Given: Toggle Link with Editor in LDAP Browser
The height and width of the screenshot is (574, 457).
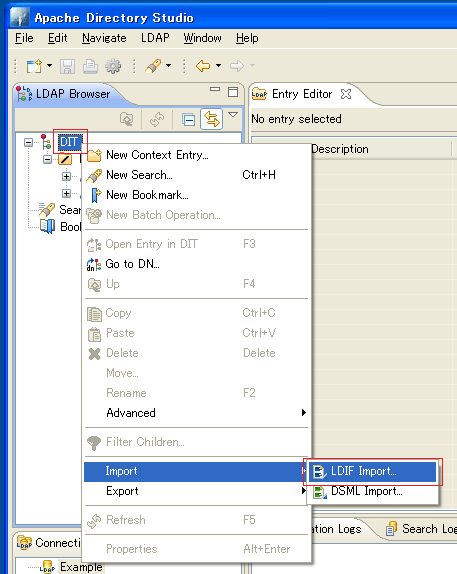Looking at the screenshot, I should click(x=212, y=119).
